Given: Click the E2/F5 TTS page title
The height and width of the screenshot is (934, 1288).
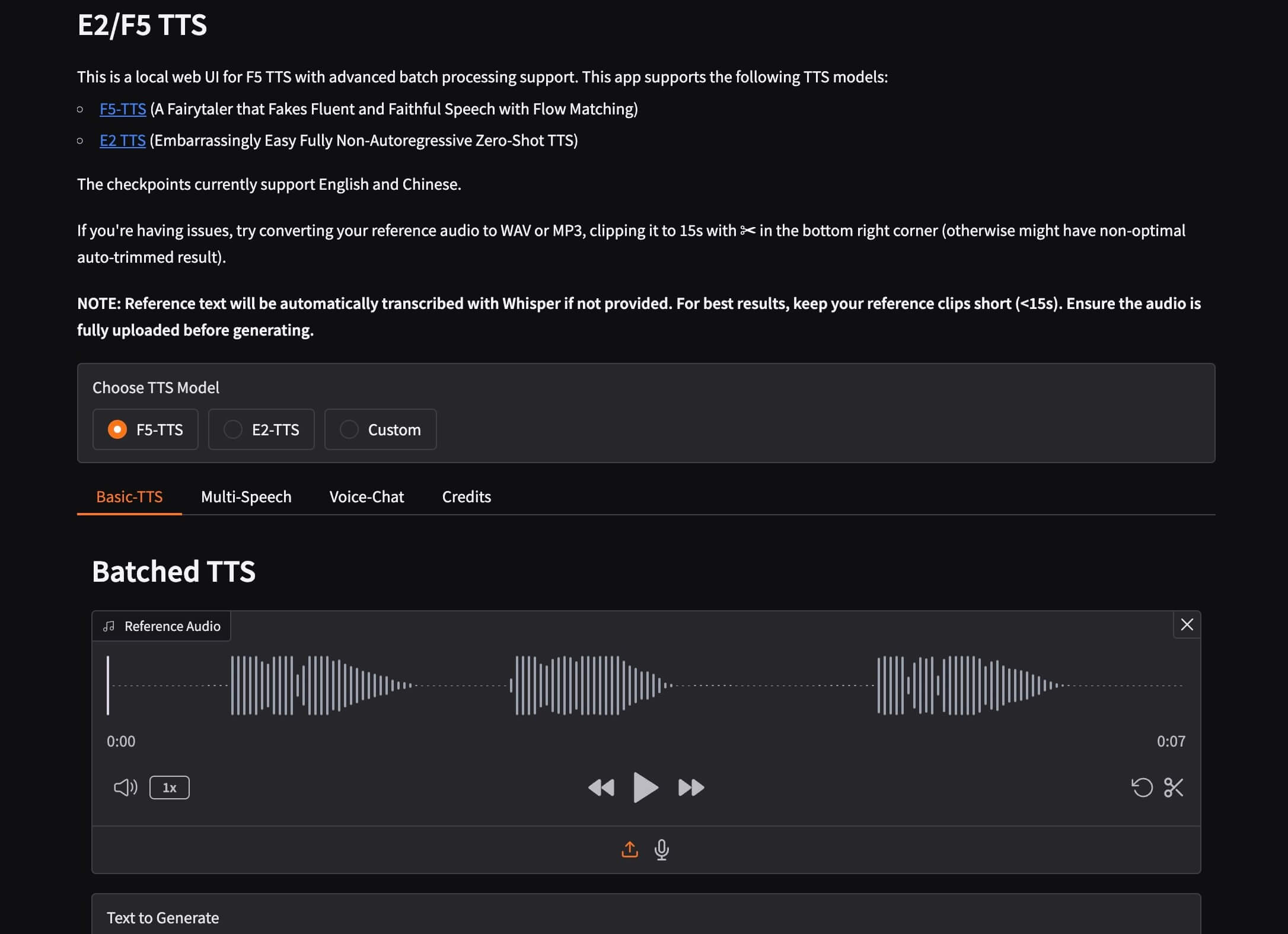Looking at the screenshot, I should [x=142, y=25].
